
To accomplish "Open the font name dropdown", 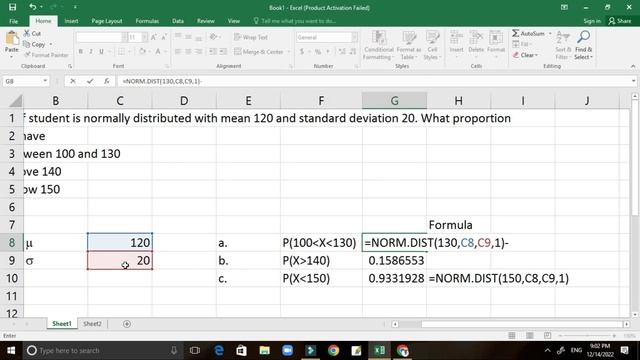I will 124,37.
